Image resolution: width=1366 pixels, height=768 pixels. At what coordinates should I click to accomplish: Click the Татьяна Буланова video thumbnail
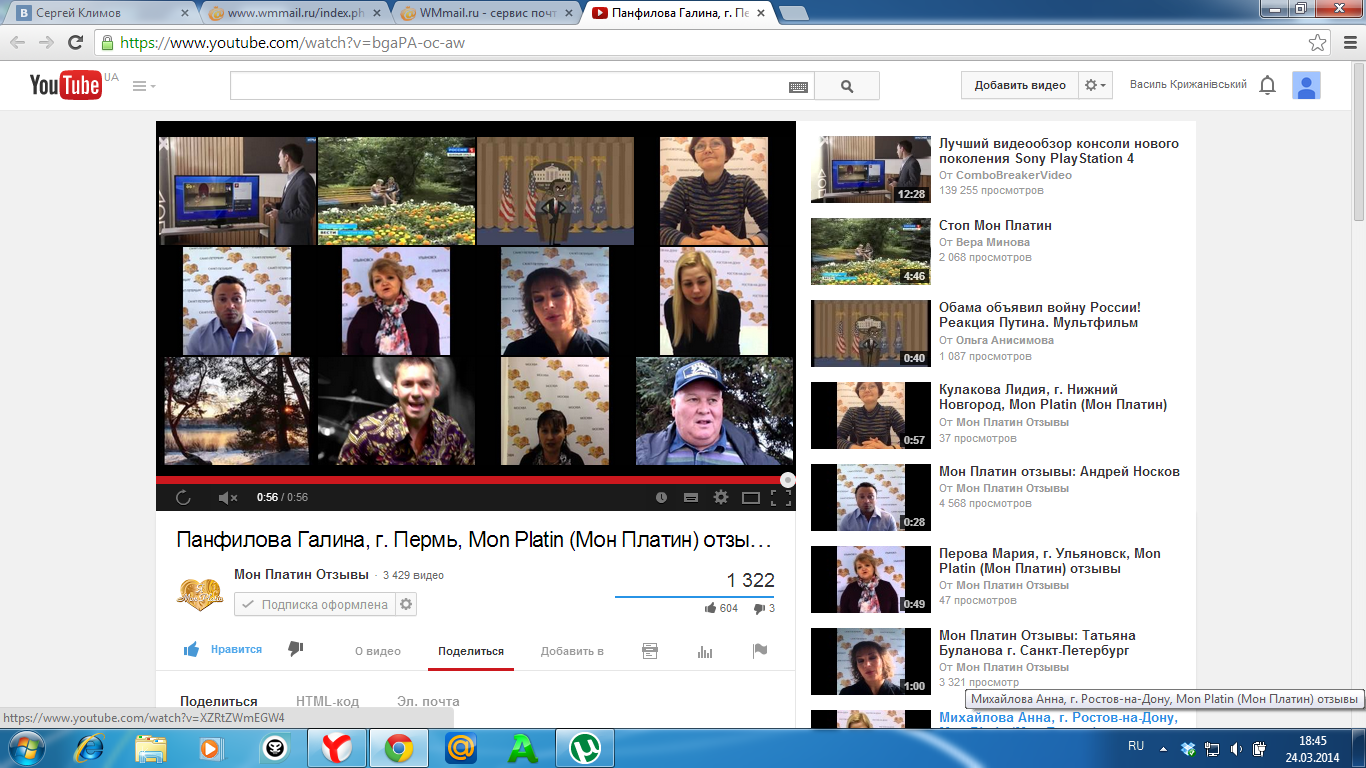870,661
